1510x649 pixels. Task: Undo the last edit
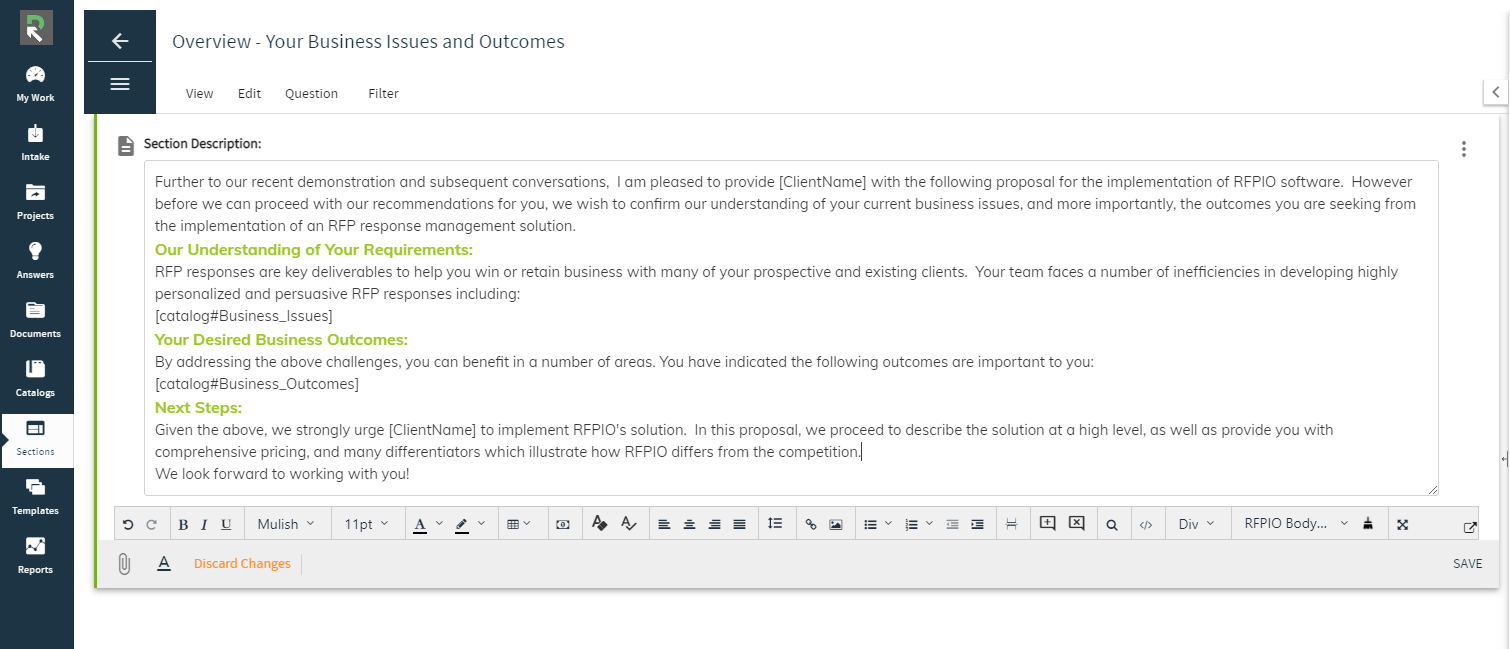pyautogui.click(x=128, y=524)
